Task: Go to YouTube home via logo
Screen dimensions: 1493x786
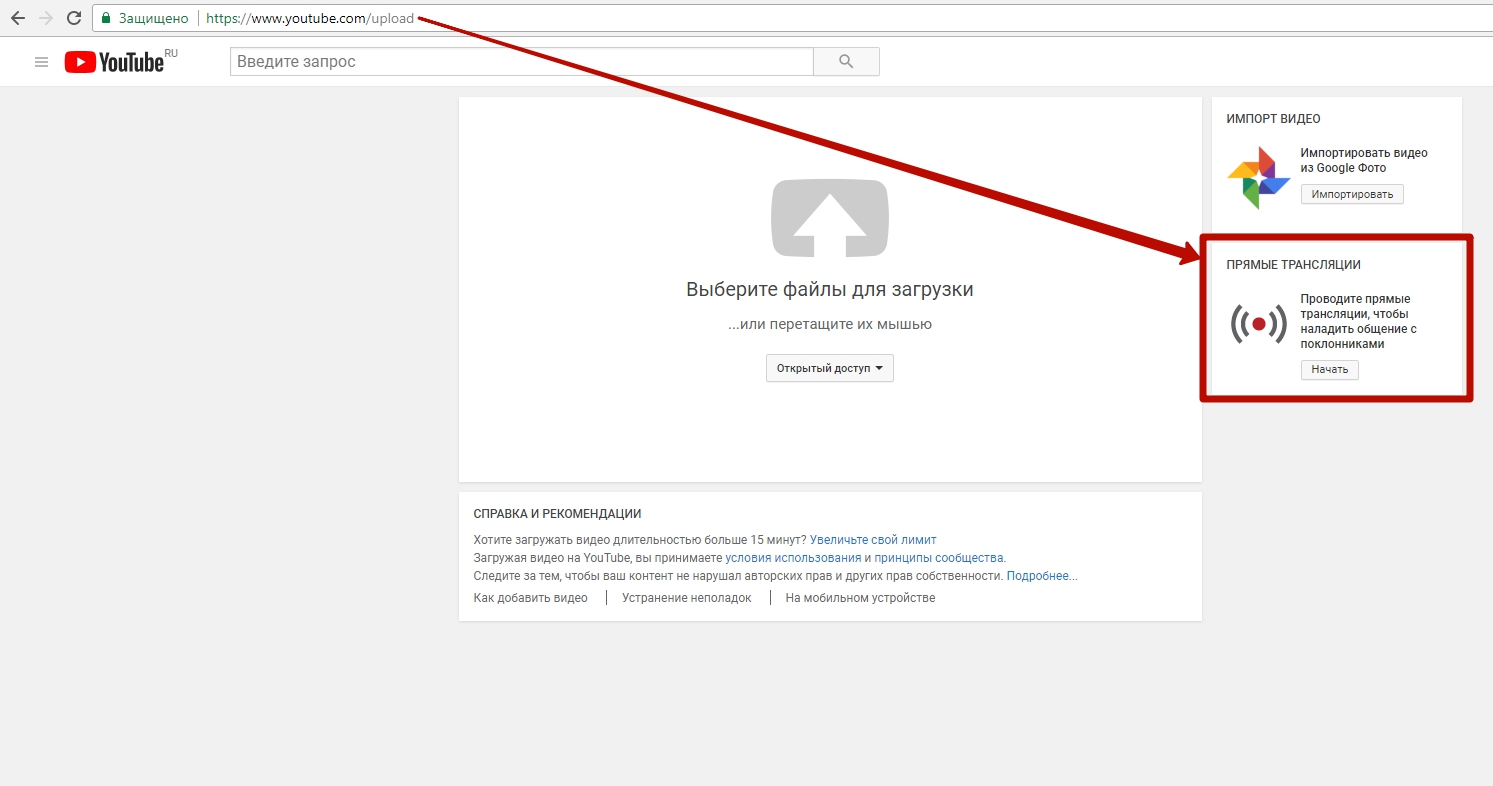Action: tap(115, 62)
